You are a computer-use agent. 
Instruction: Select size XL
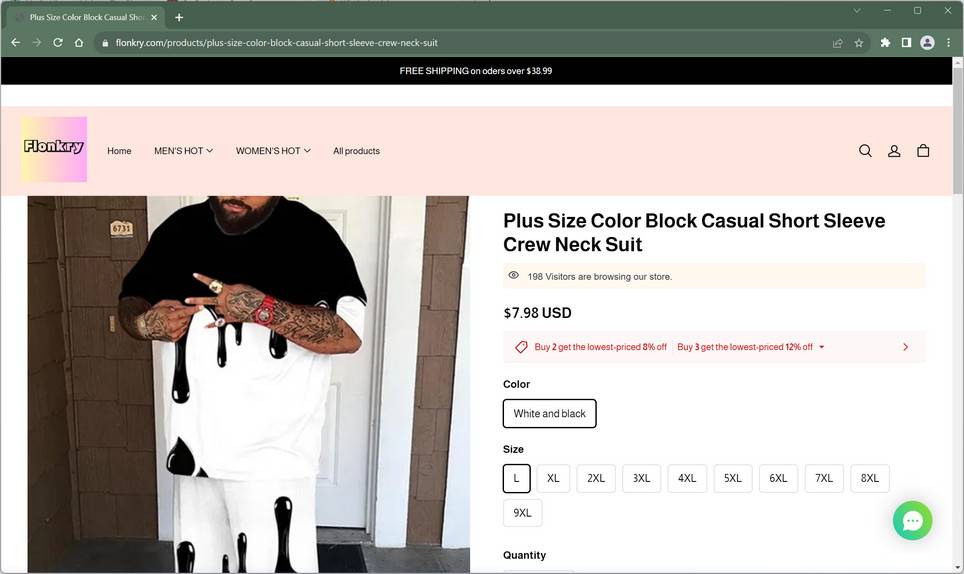click(x=553, y=478)
